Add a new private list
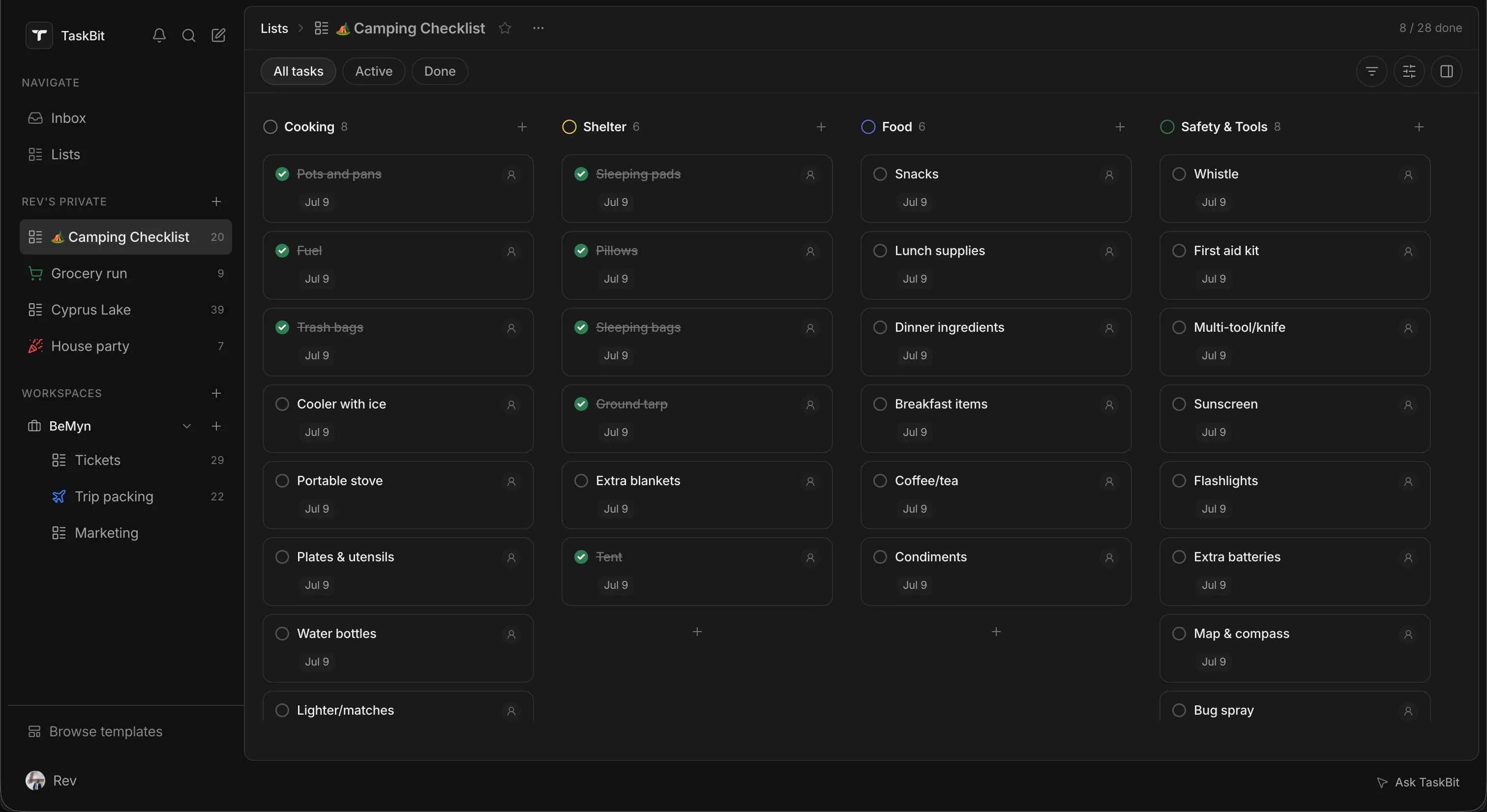This screenshot has height=812, width=1487. point(216,202)
